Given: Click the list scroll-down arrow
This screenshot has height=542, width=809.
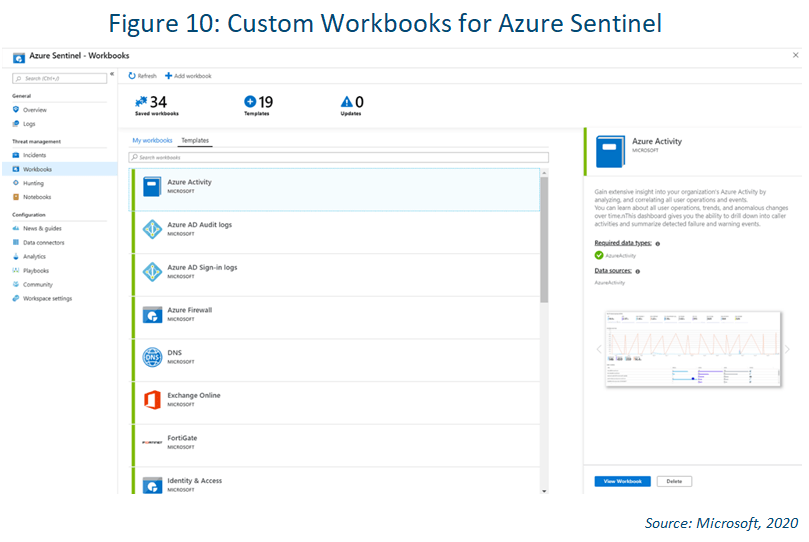Looking at the screenshot, I should pyautogui.click(x=544, y=491).
